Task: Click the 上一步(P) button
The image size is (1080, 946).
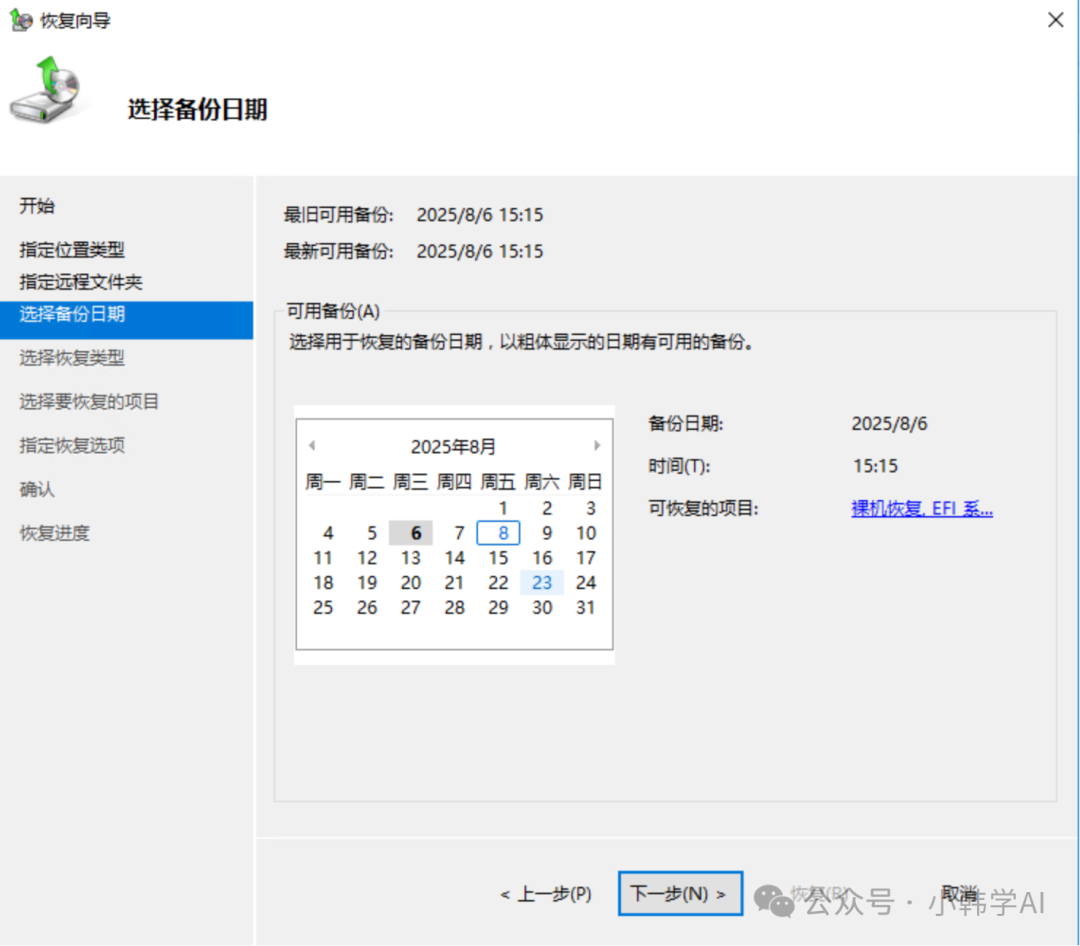Action: click(x=546, y=894)
